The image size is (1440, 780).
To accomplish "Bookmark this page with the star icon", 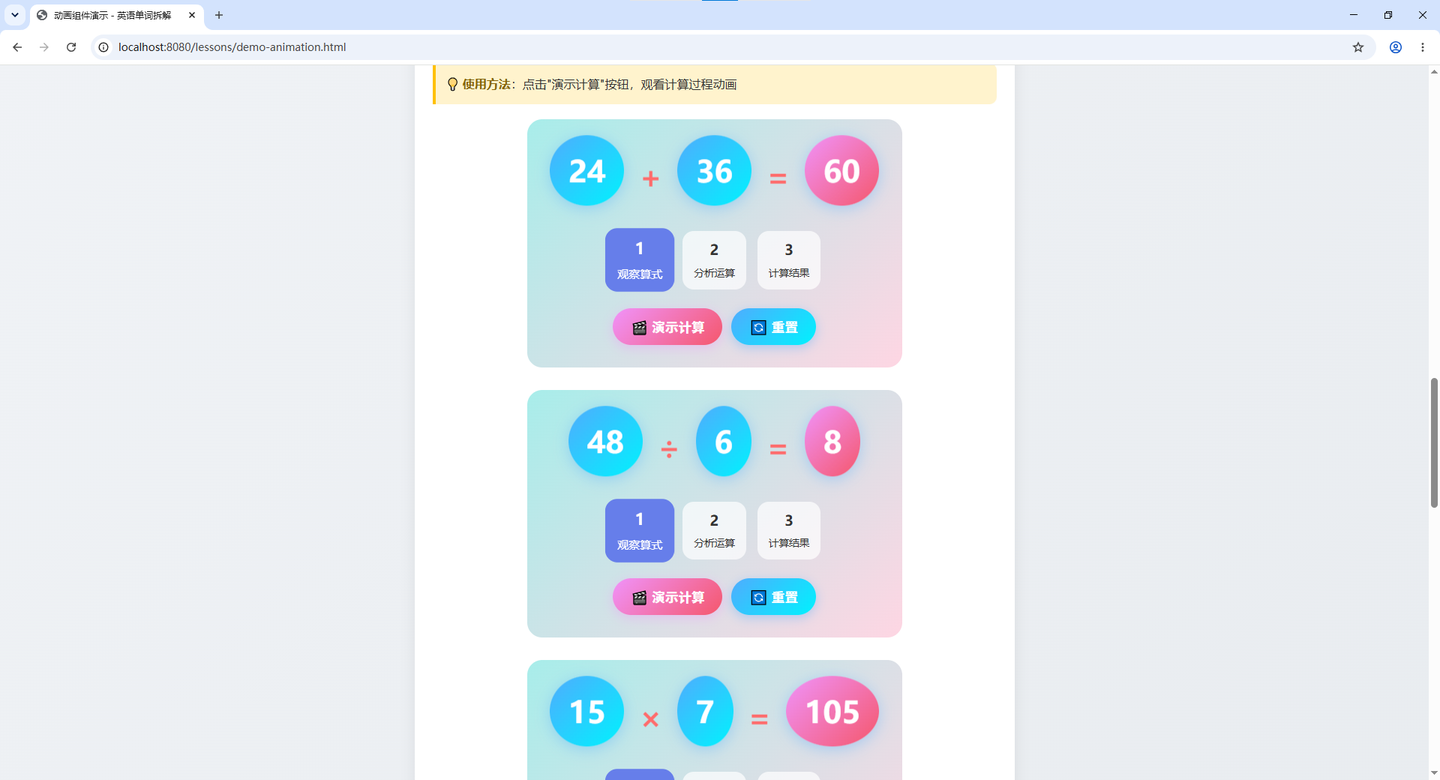I will (x=1358, y=47).
